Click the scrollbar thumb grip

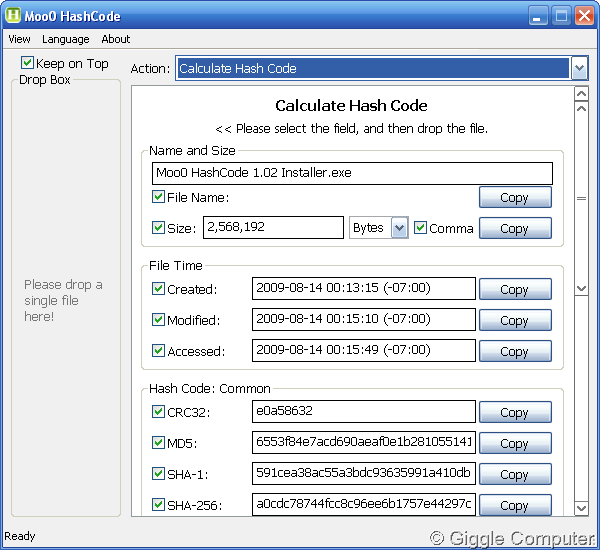[581, 198]
